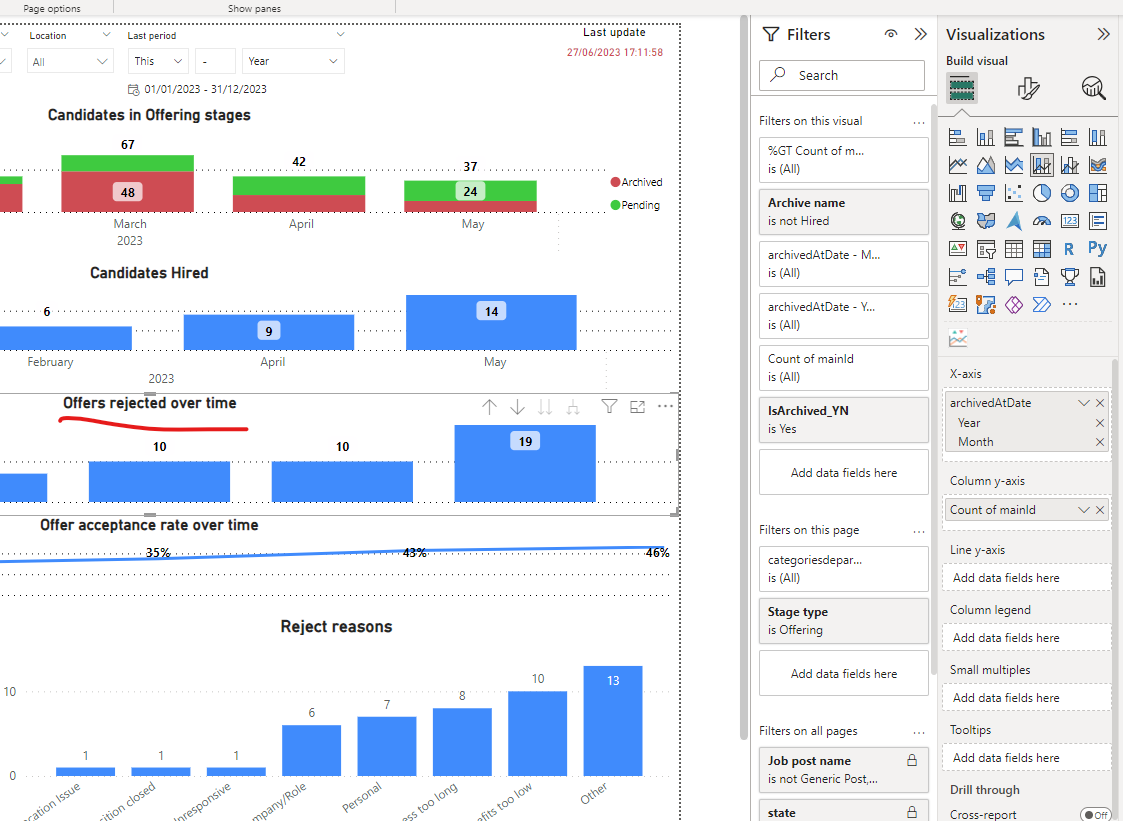Click the Pending legend color marker
Screen dimensions: 1123x821
click(x=615, y=205)
